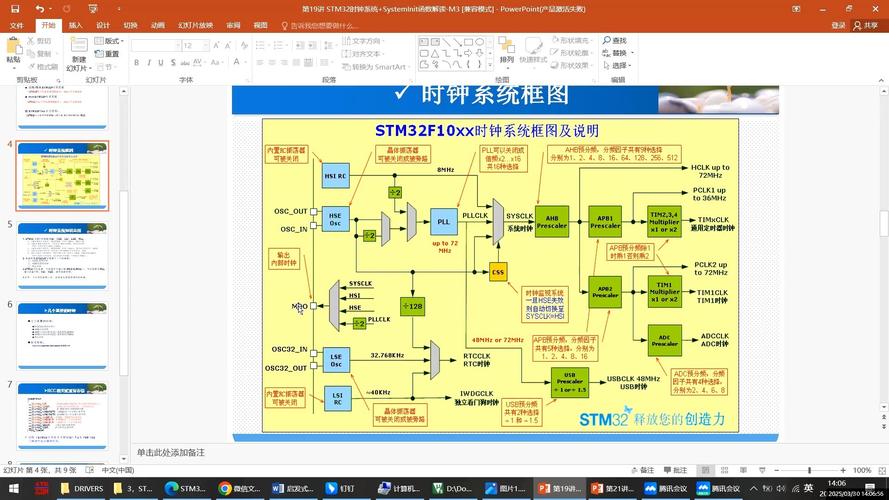The width and height of the screenshot is (889, 500).
Task: Collapse the ribbon with chevron
Action: 881,80
